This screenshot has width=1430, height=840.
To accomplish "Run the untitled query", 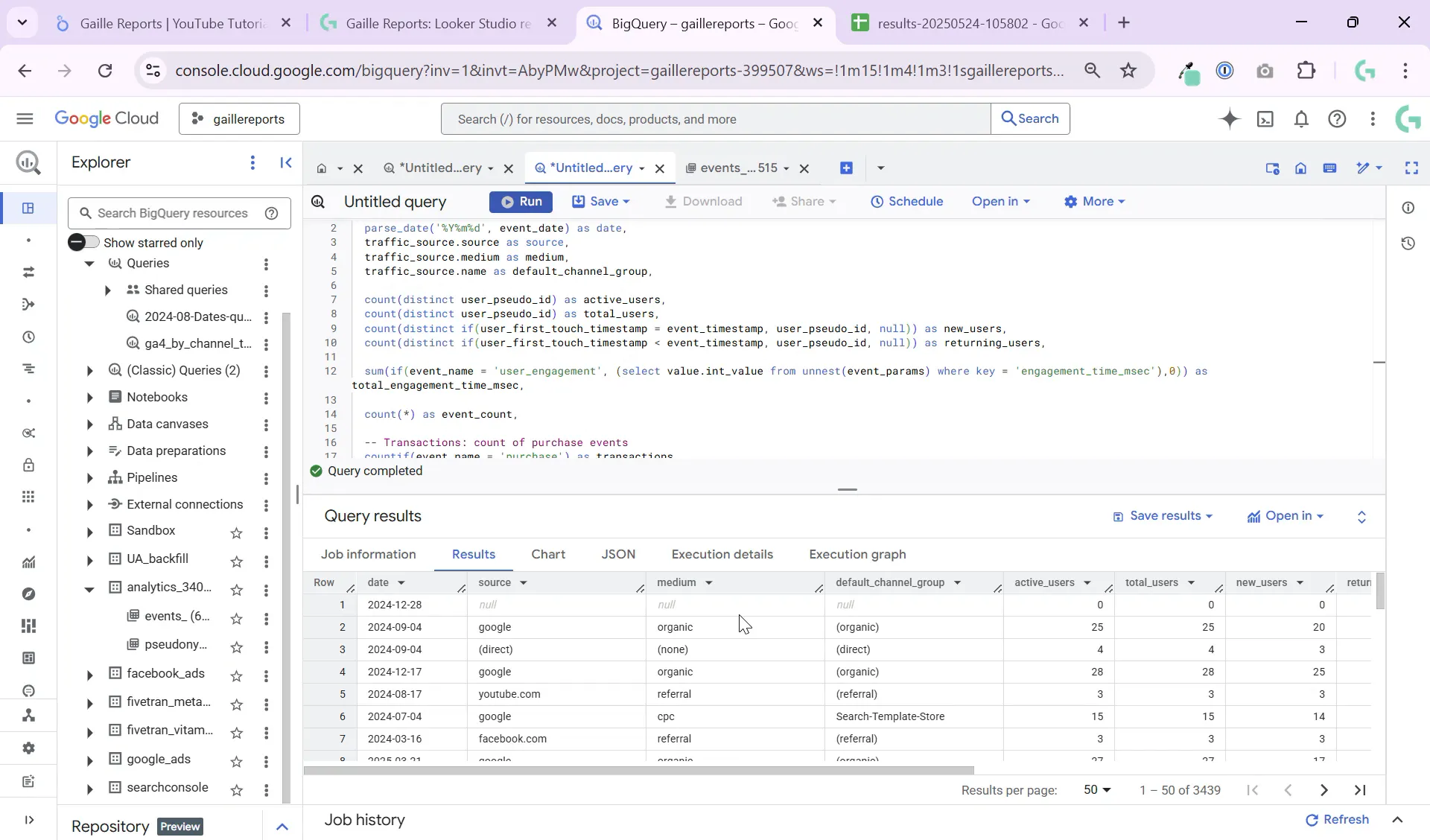I will coord(521,202).
